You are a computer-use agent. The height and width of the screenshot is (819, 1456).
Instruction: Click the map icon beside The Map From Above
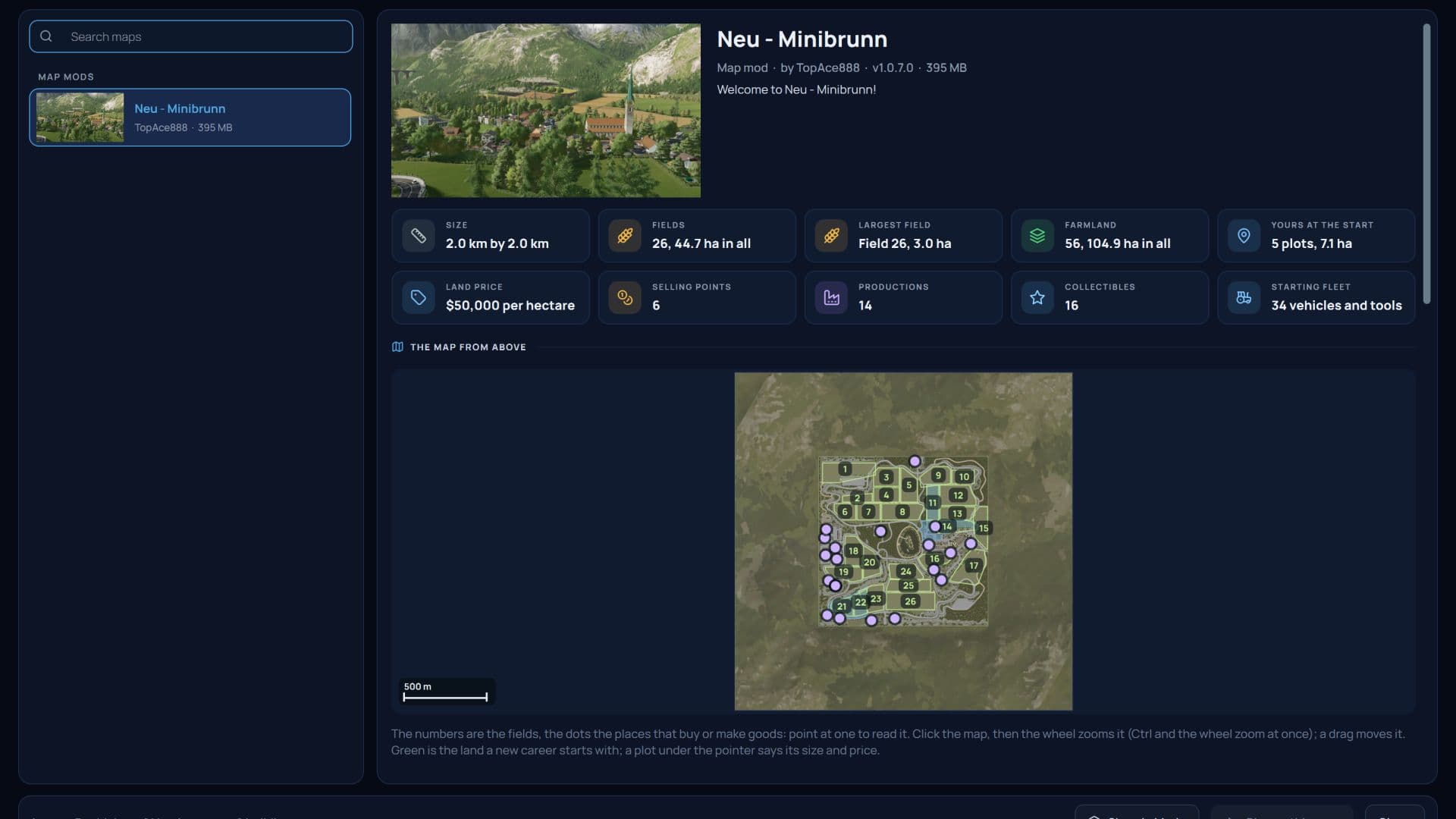pyautogui.click(x=397, y=347)
